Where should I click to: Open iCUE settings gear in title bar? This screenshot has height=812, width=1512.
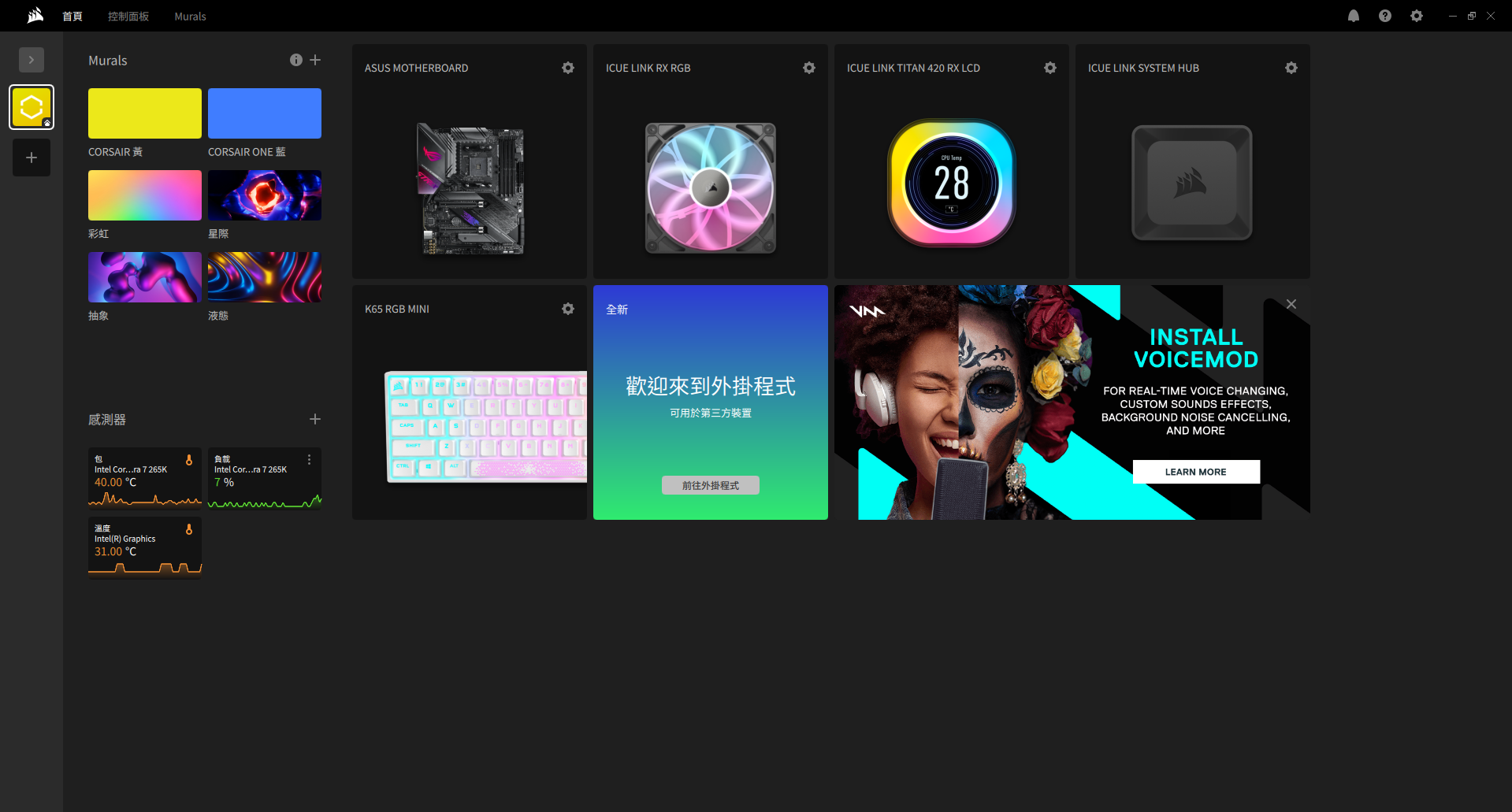(x=1417, y=16)
